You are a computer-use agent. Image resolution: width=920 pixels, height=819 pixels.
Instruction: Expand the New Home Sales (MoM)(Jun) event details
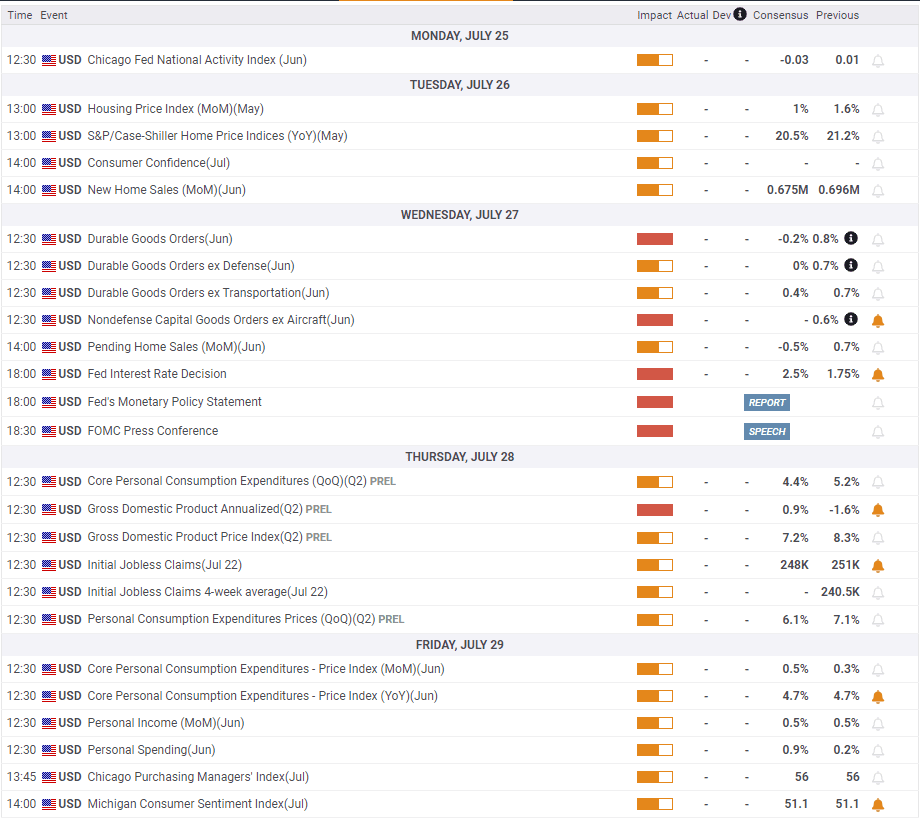pyautogui.click(x=166, y=189)
